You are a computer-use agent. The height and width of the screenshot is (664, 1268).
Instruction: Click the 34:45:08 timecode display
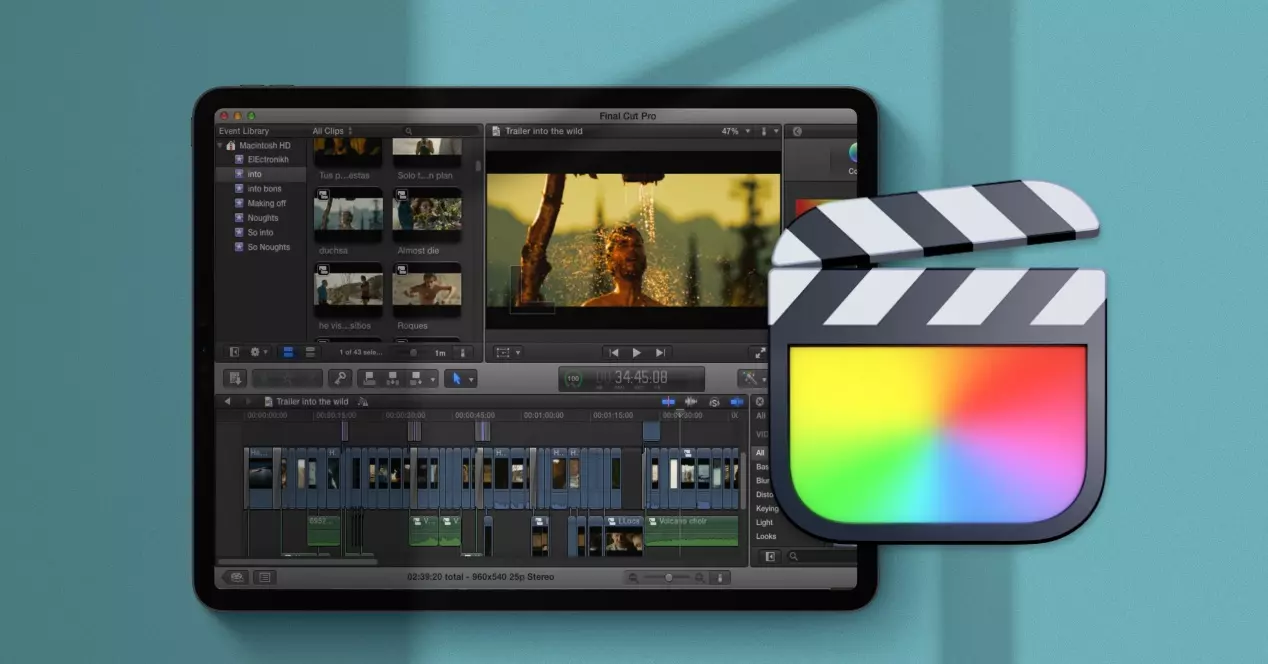640,378
